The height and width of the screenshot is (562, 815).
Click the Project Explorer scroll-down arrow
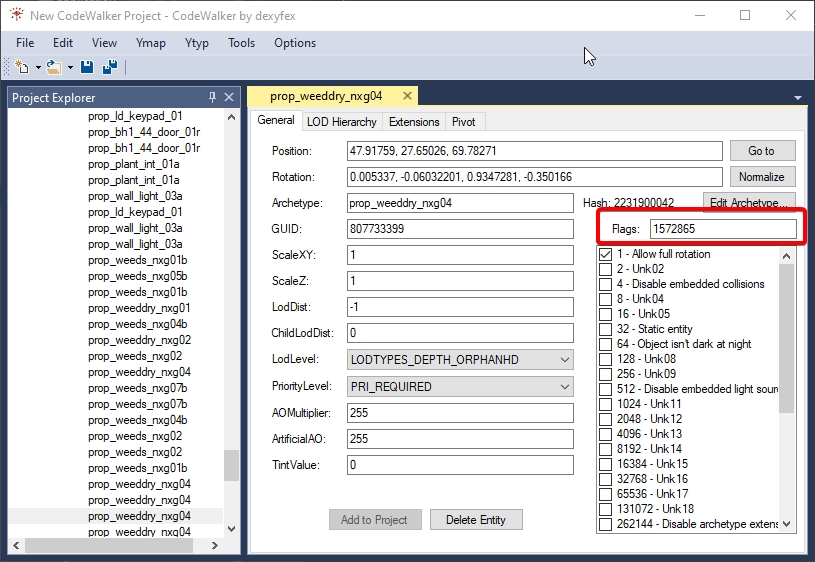[232, 529]
